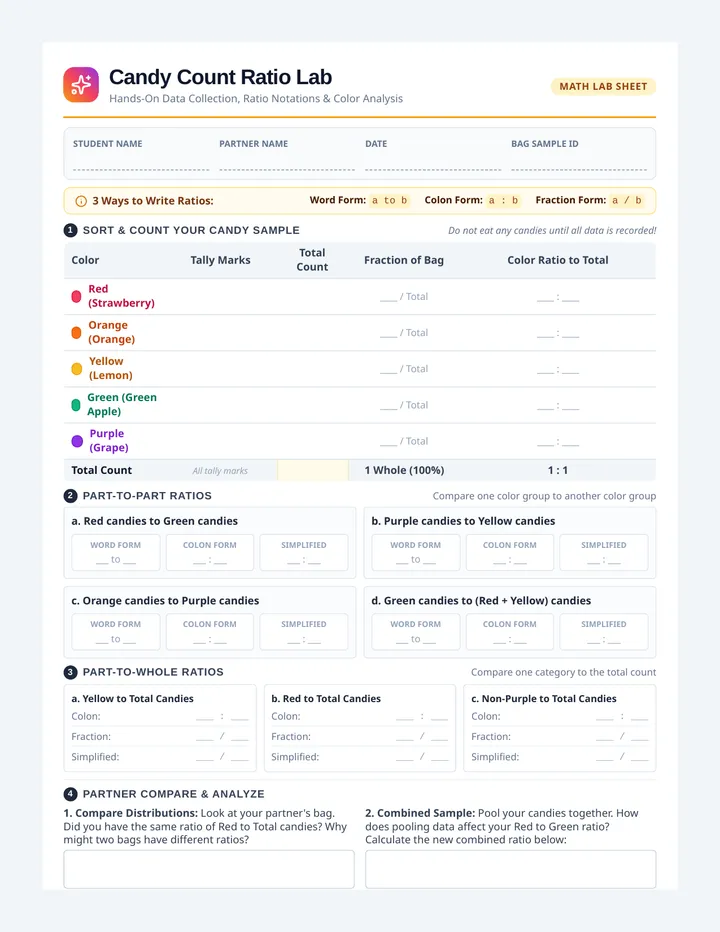Click Word Form box for Purple to Yellow
The height and width of the screenshot is (932, 720).
coord(416,552)
